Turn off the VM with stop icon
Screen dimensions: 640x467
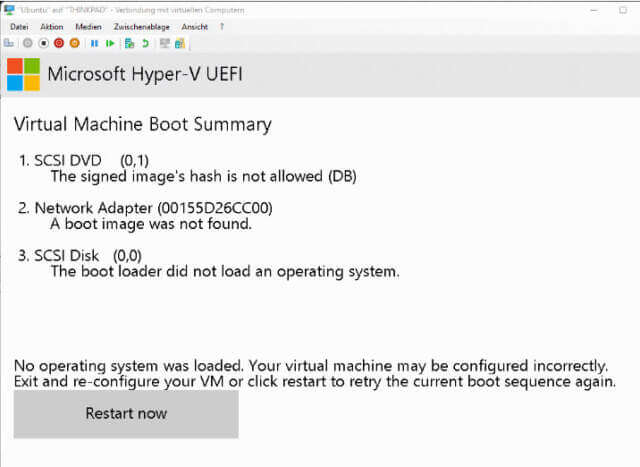(44, 43)
